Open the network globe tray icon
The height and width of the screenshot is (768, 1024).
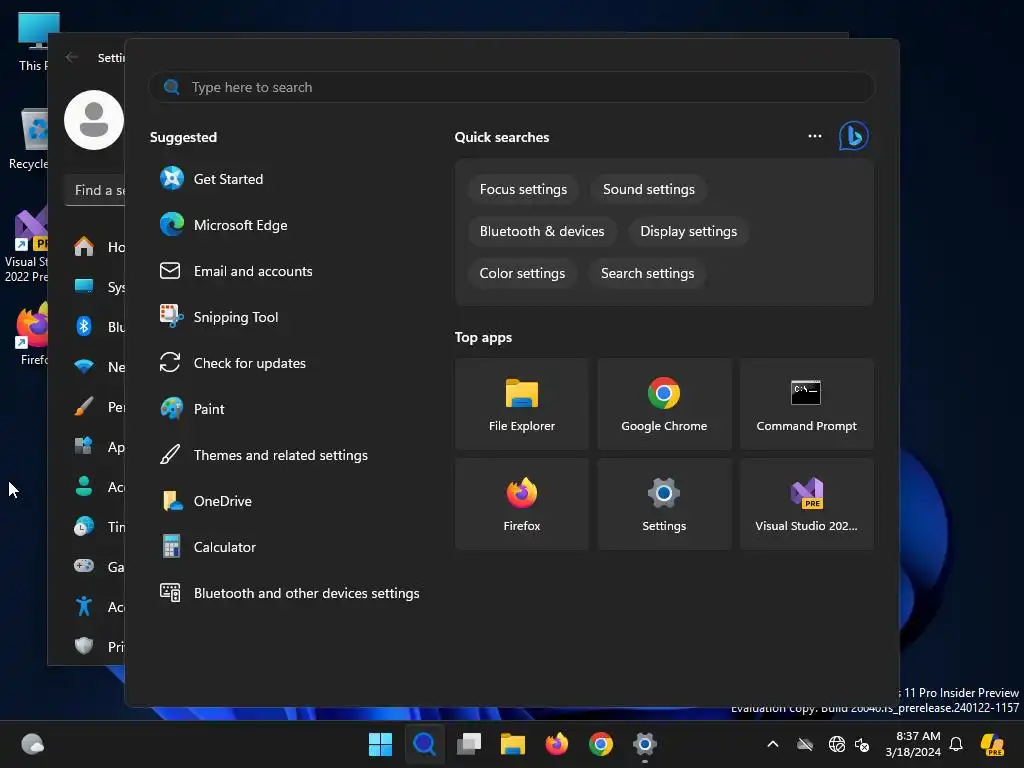pyautogui.click(x=837, y=744)
